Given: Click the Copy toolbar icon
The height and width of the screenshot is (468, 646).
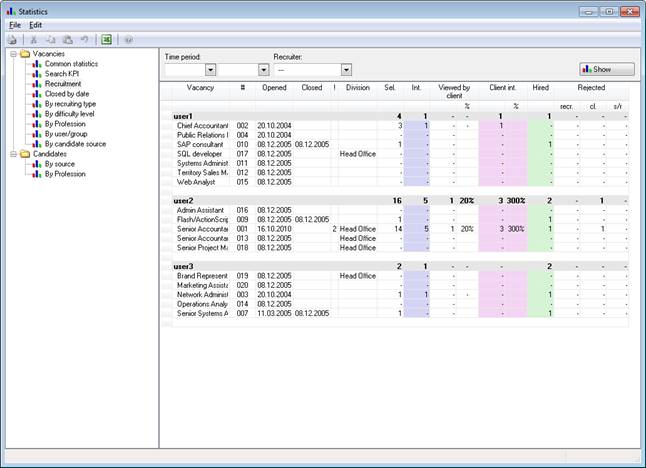Looking at the screenshot, I should click(51, 40).
